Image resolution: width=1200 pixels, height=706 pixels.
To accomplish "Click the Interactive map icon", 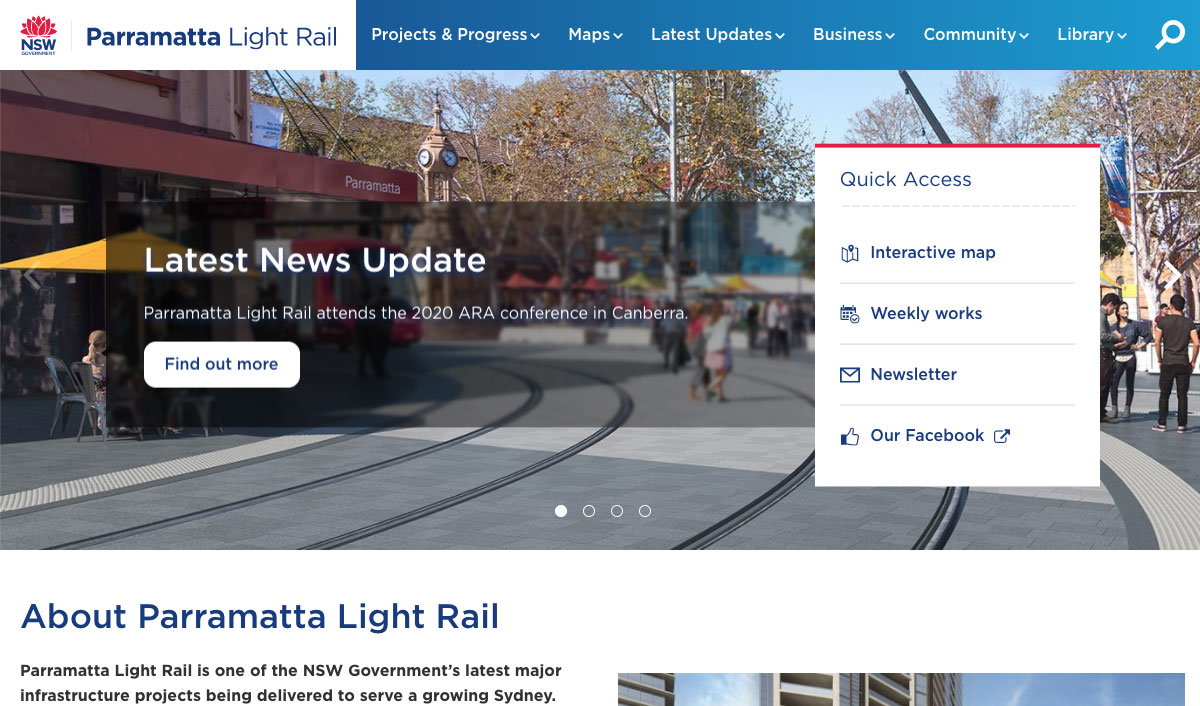I will (850, 253).
